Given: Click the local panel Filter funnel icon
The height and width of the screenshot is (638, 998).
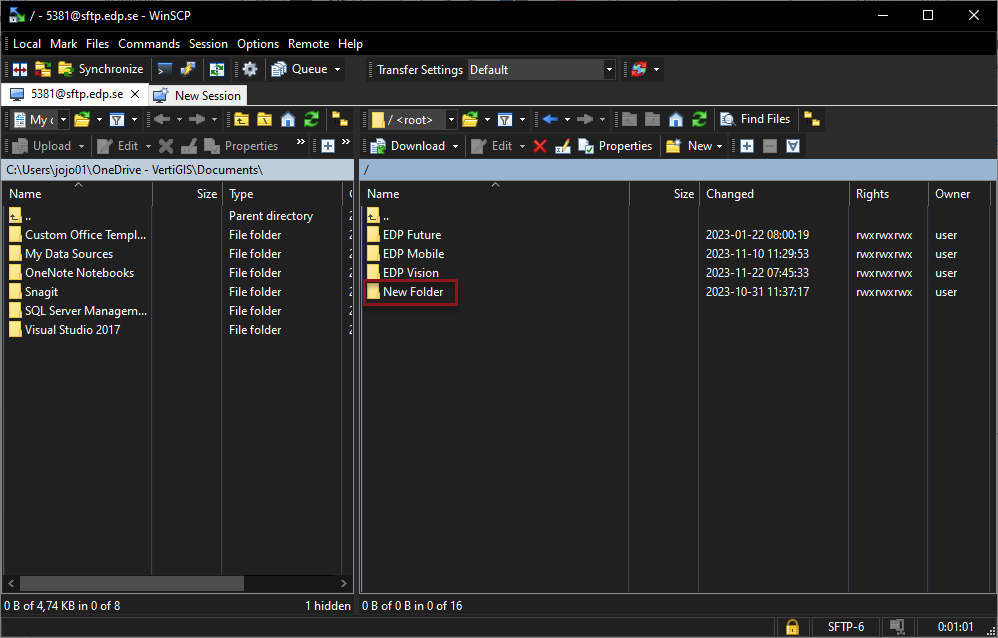Looking at the screenshot, I should point(116,120).
